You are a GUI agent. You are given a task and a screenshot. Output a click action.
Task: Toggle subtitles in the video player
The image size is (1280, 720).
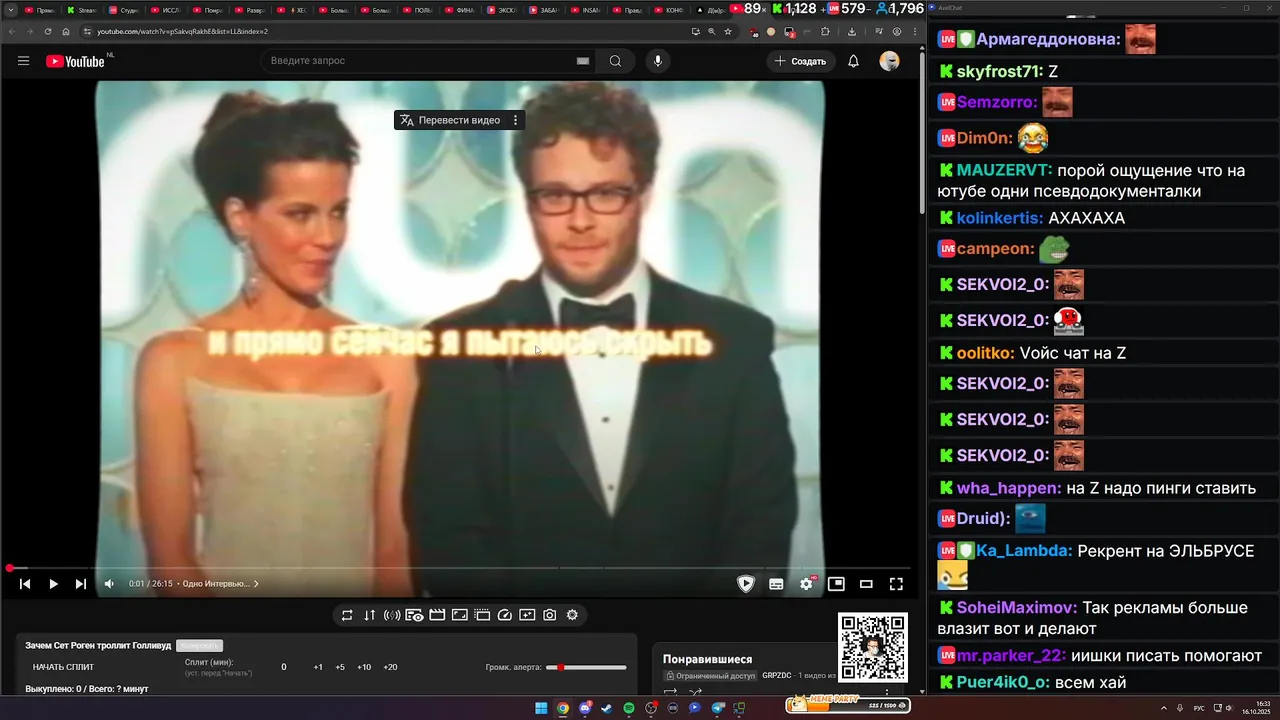pos(776,584)
